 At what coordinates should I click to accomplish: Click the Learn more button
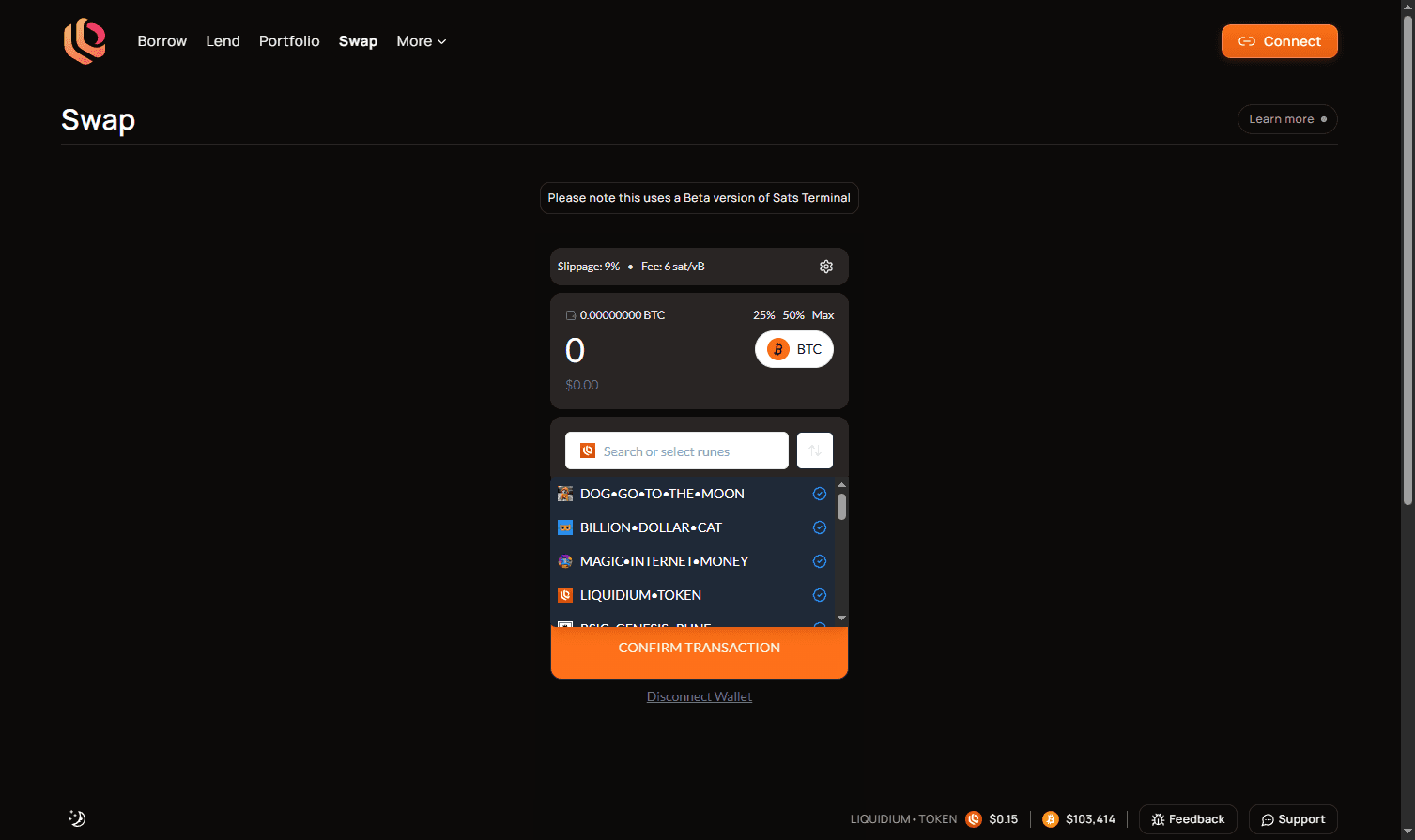click(1287, 119)
